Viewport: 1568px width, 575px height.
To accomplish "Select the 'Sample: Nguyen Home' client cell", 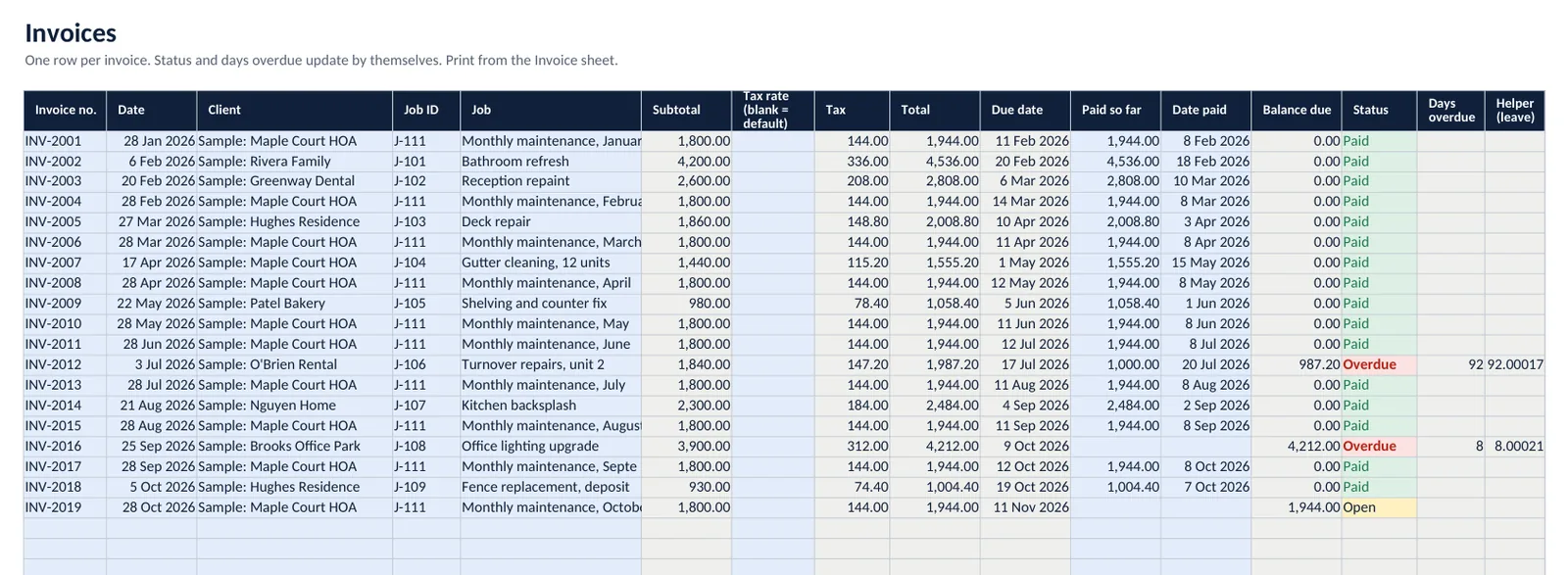I will click(294, 406).
